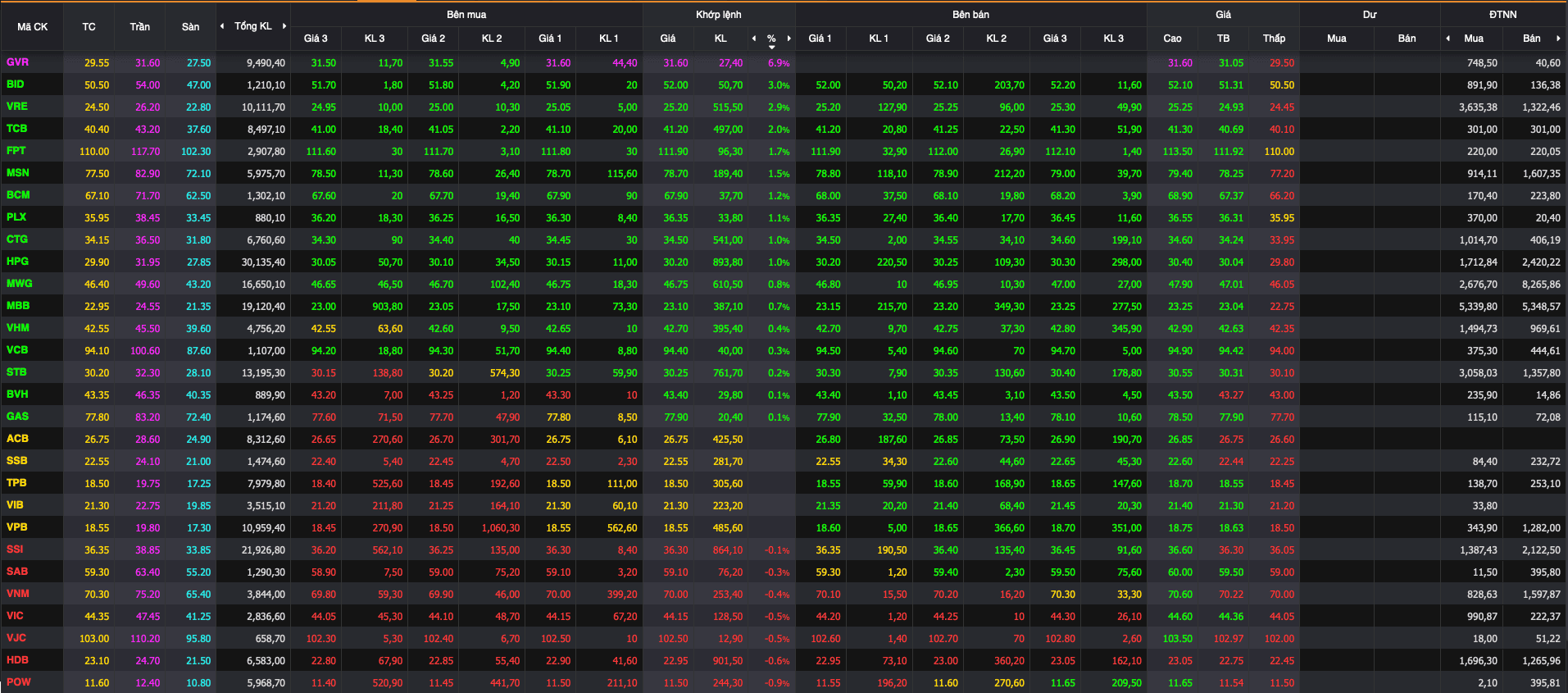Click the Tổng KL column header

(x=253, y=26)
